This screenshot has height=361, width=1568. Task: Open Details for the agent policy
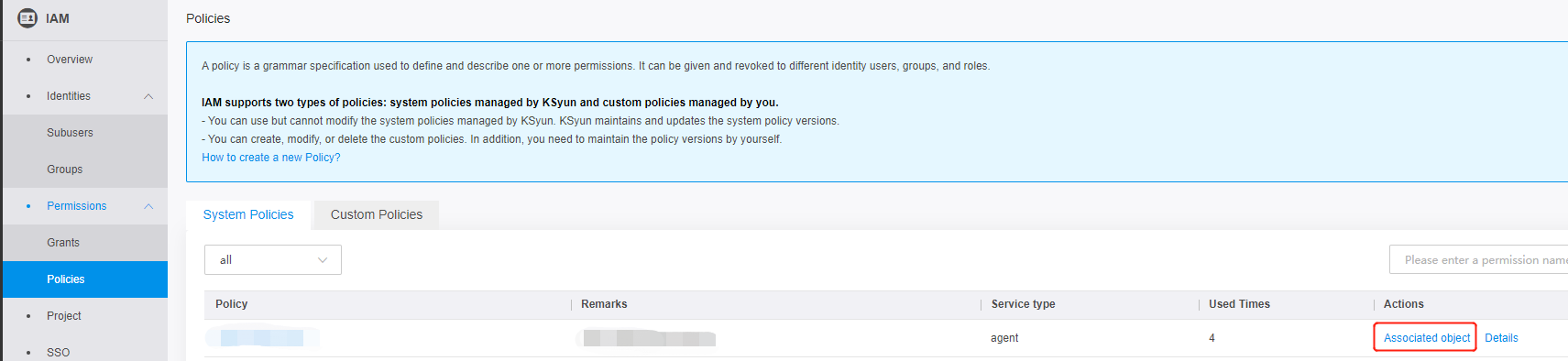point(1501,338)
